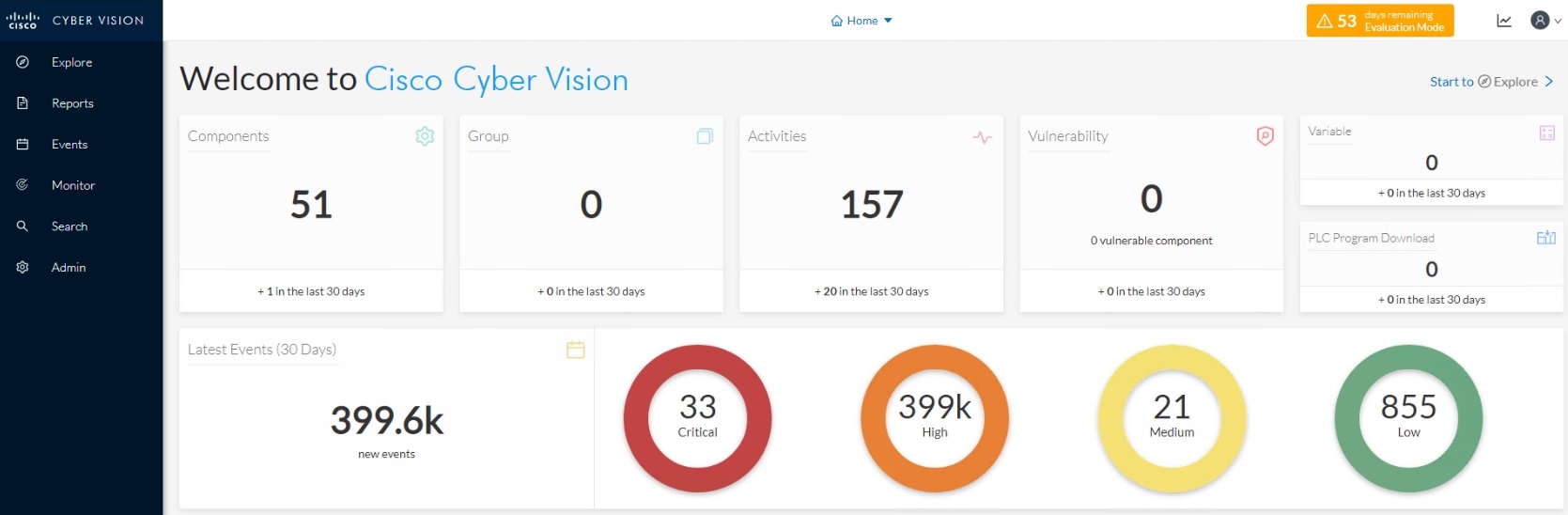Click the Vulnerability card title

pos(1068,136)
